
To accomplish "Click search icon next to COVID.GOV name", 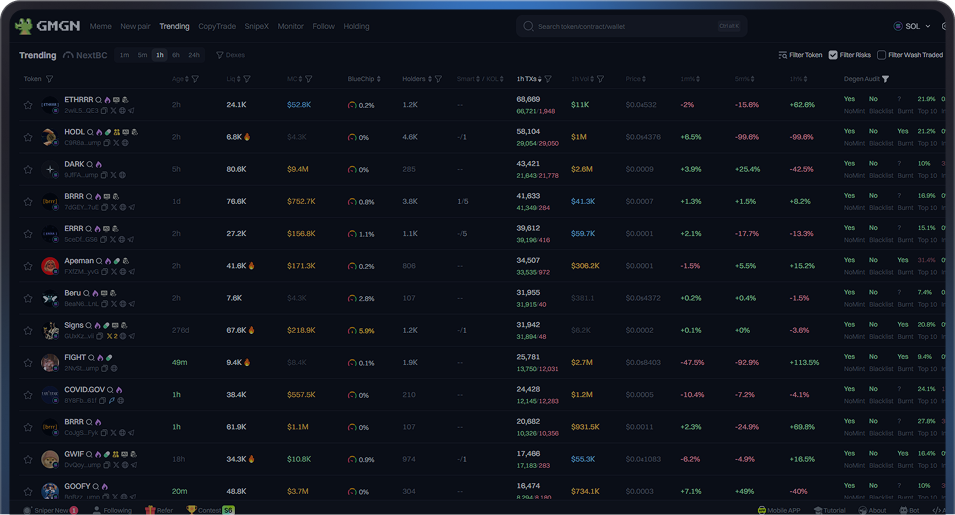I will (110, 390).
